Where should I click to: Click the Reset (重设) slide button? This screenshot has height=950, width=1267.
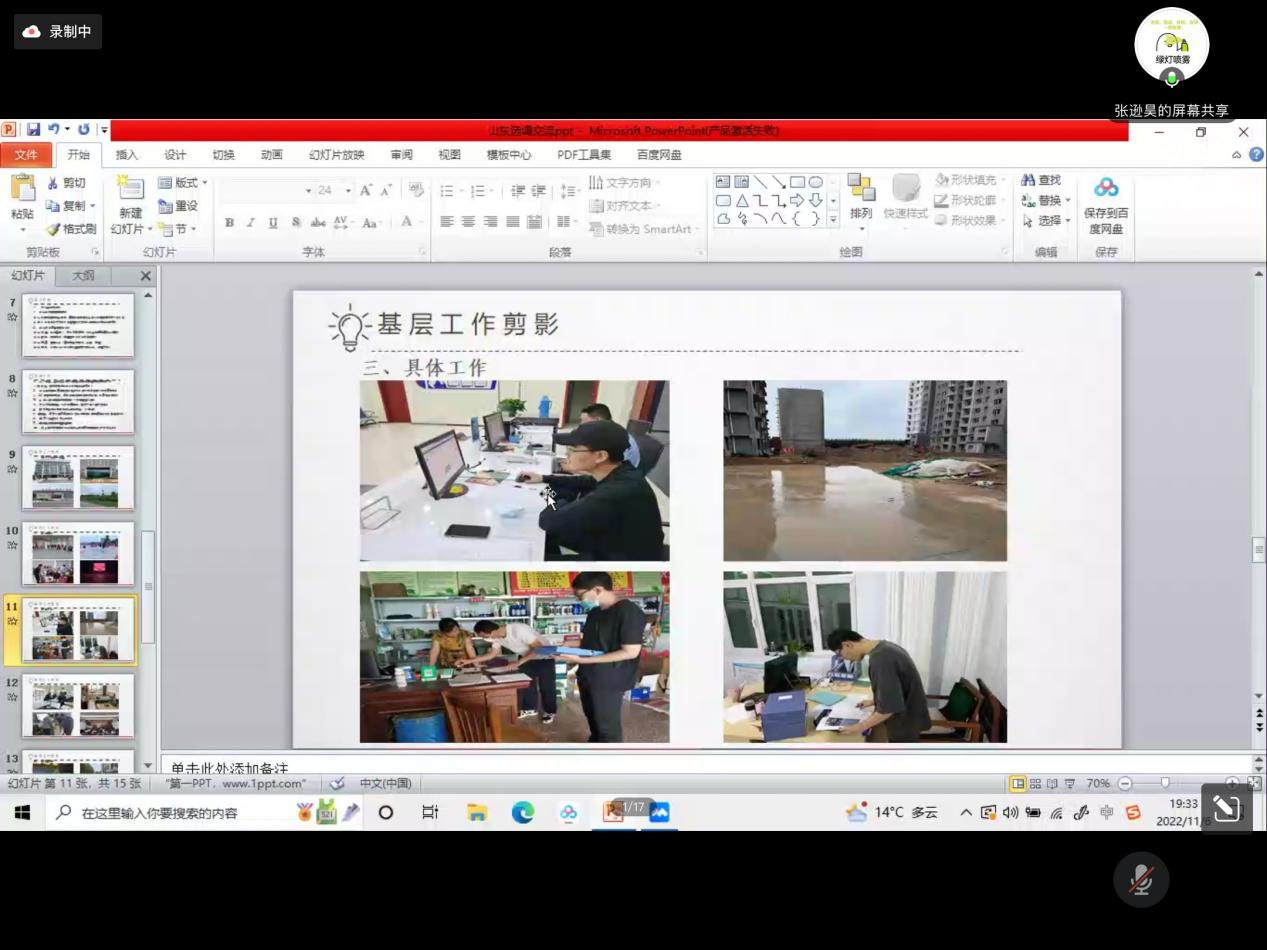178,206
